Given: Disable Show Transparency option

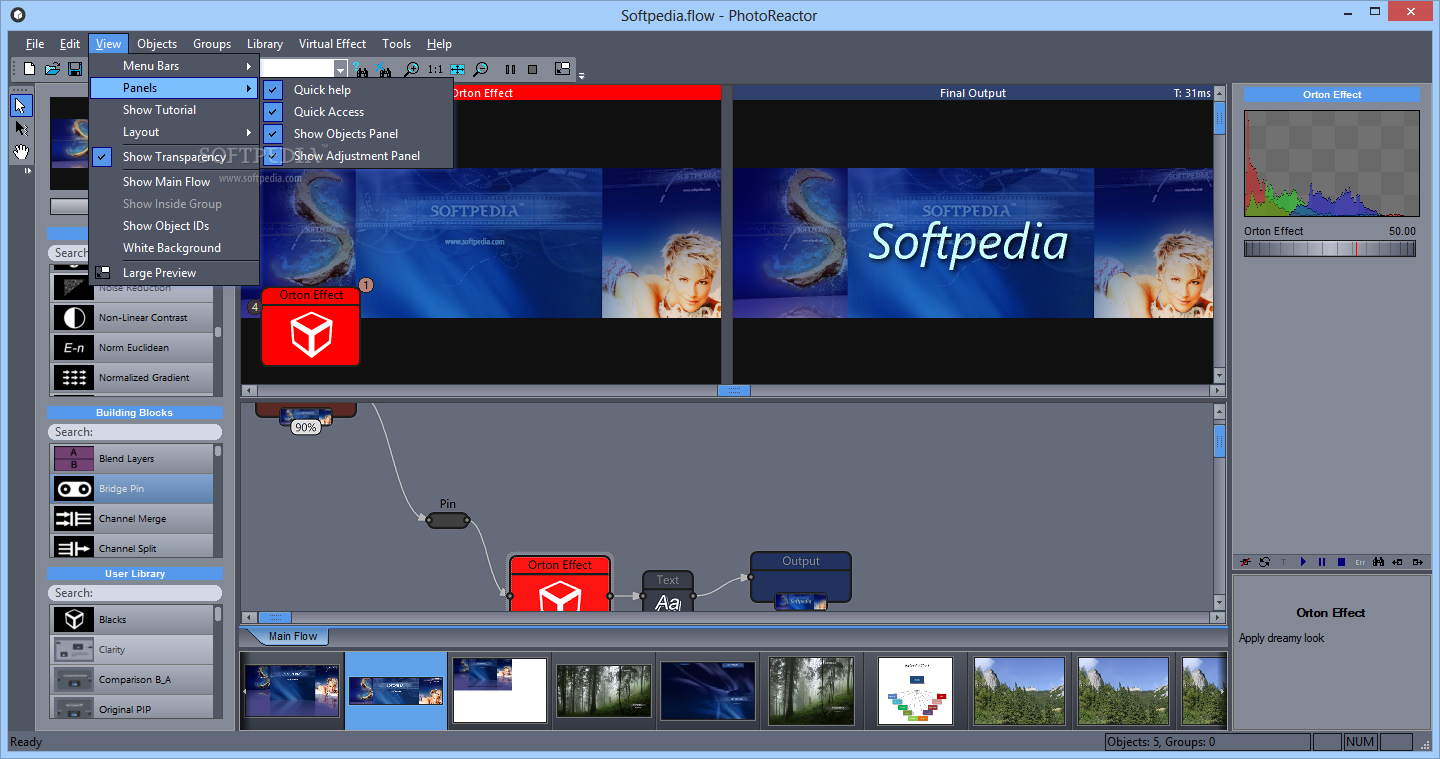Looking at the screenshot, I should (174, 157).
